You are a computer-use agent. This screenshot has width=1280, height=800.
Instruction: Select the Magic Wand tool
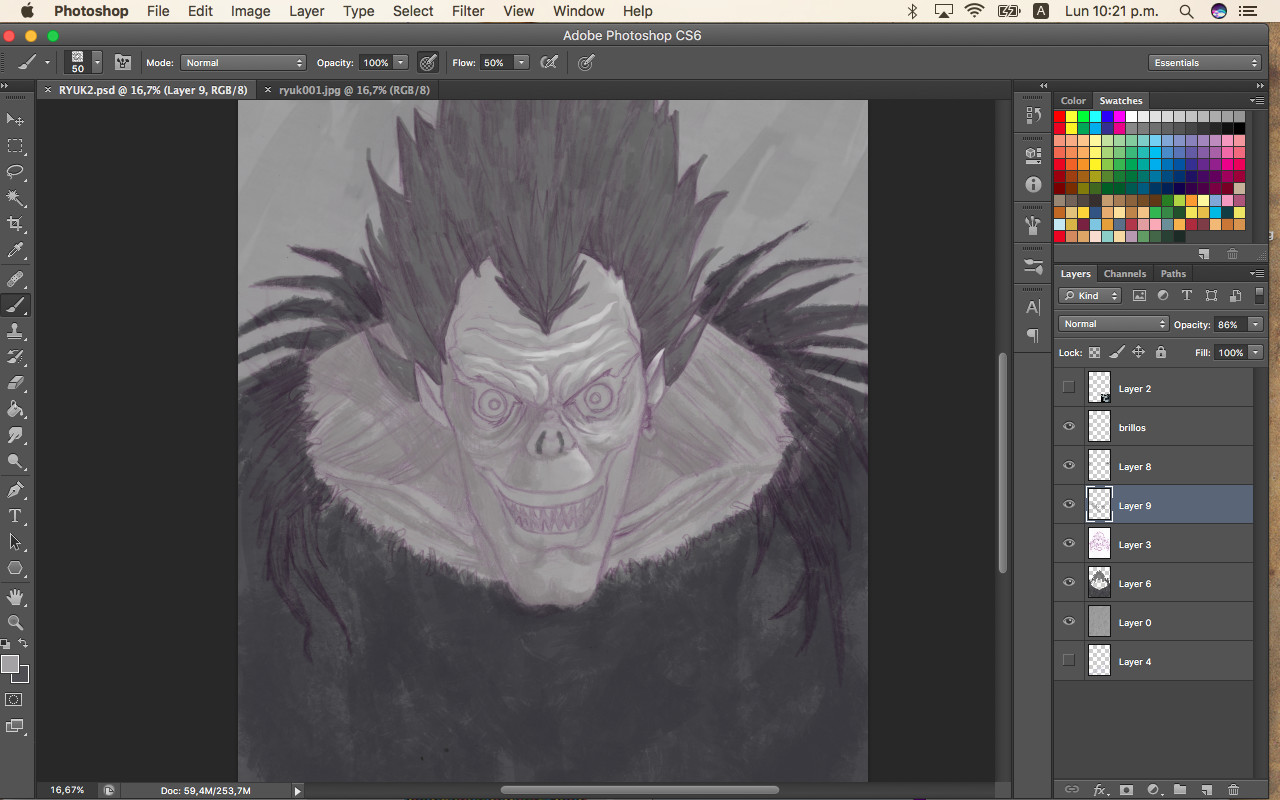(16, 198)
